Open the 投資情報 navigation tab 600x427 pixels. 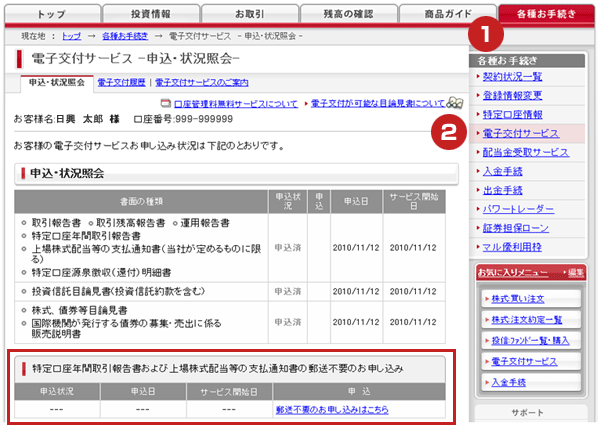click(x=151, y=14)
